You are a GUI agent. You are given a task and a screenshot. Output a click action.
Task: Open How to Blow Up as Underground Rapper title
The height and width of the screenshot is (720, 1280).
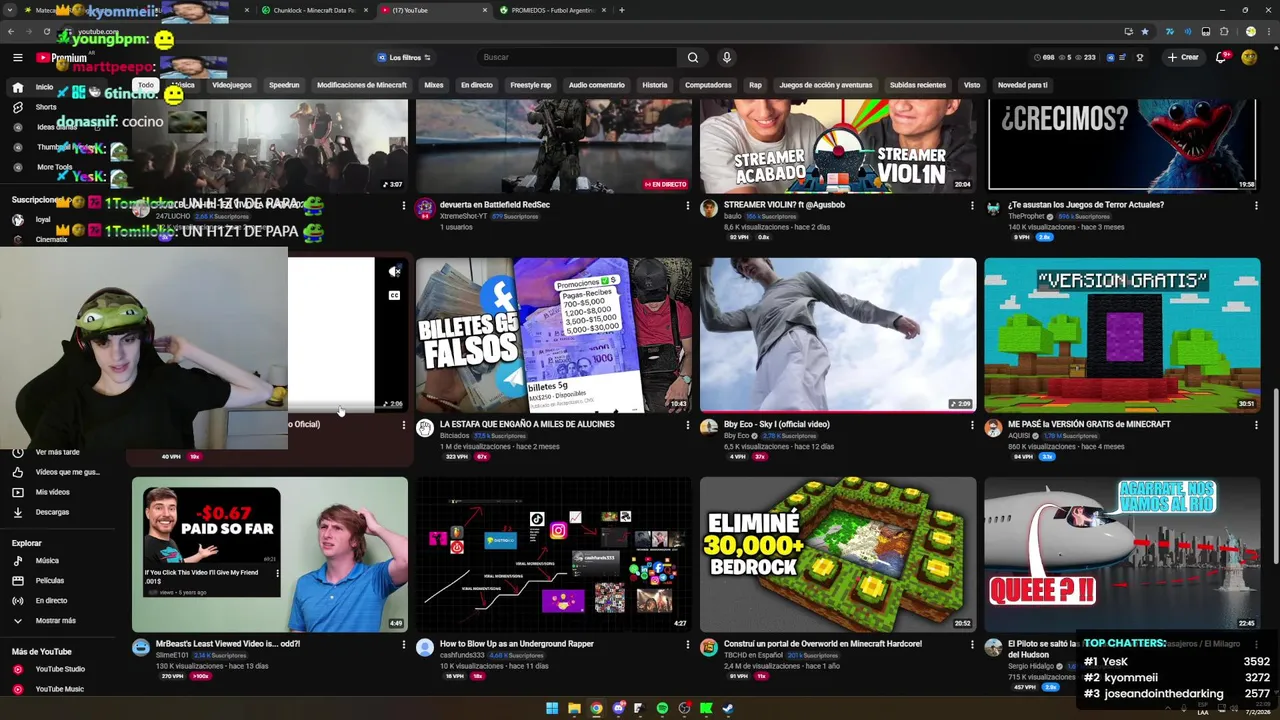[517, 644]
